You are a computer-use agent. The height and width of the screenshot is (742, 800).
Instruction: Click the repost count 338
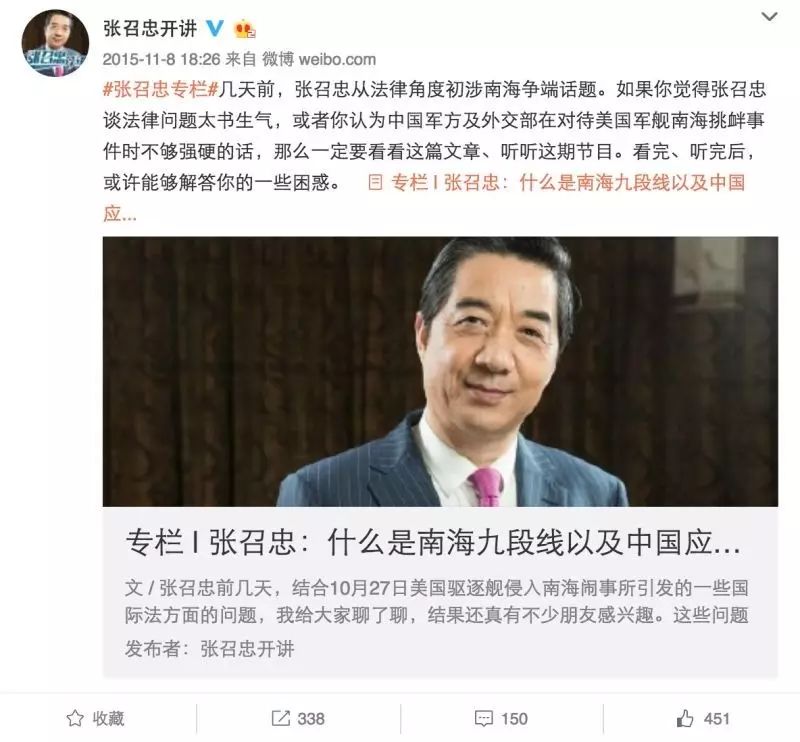[311, 719]
